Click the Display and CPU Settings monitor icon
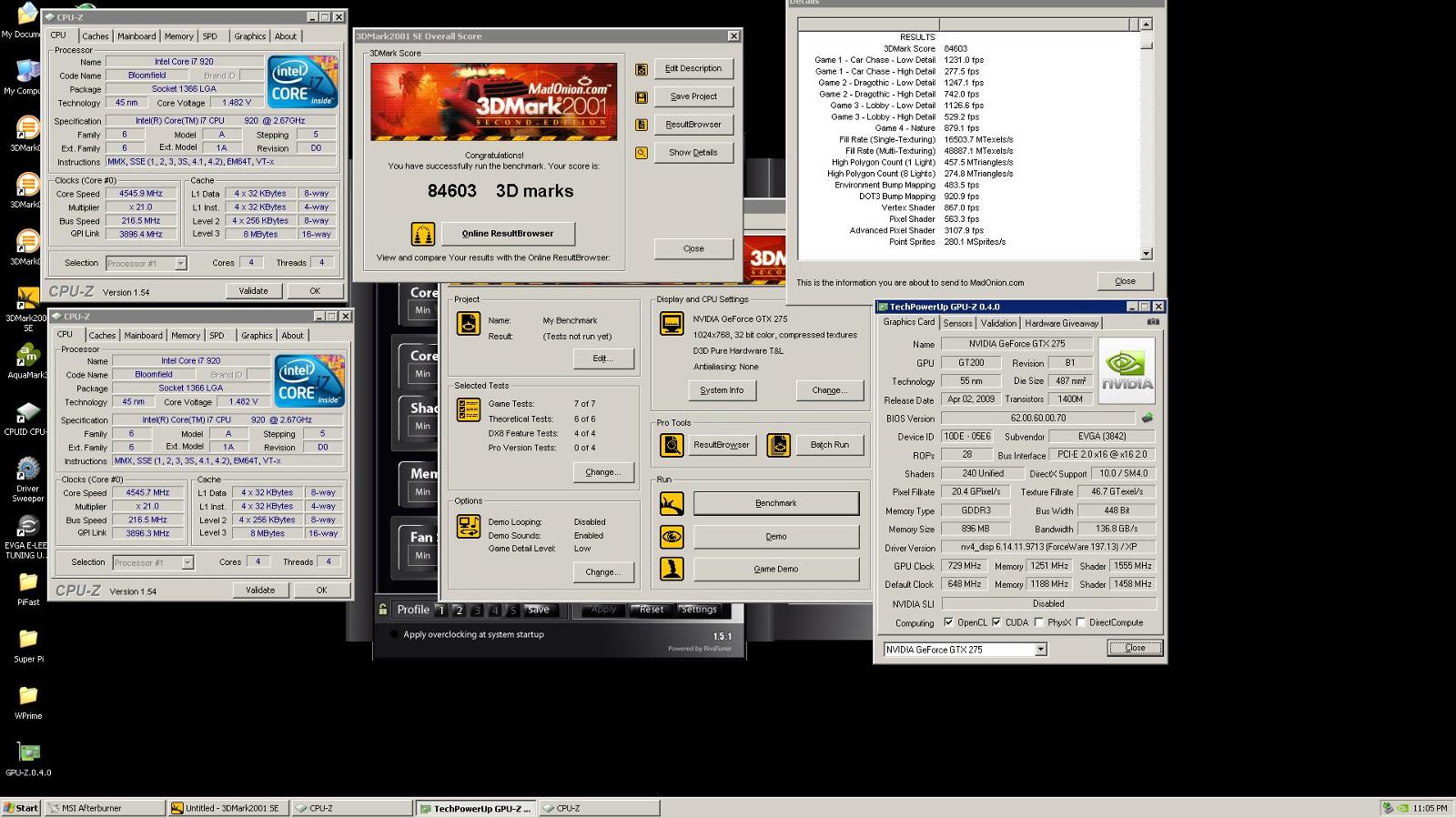The width and height of the screenshot is (1456, 818). (x=672, y=324)
